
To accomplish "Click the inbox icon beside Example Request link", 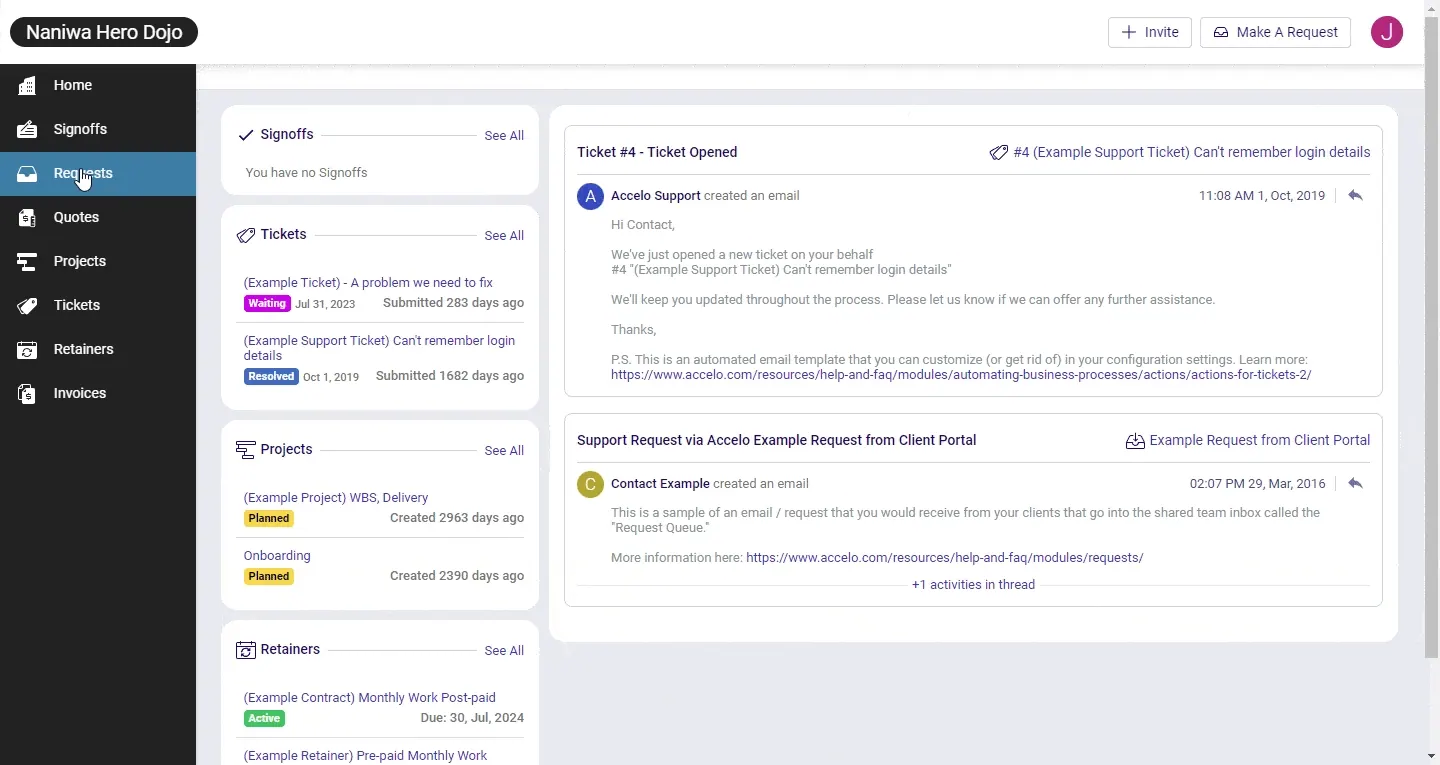I will point(1135,441).
